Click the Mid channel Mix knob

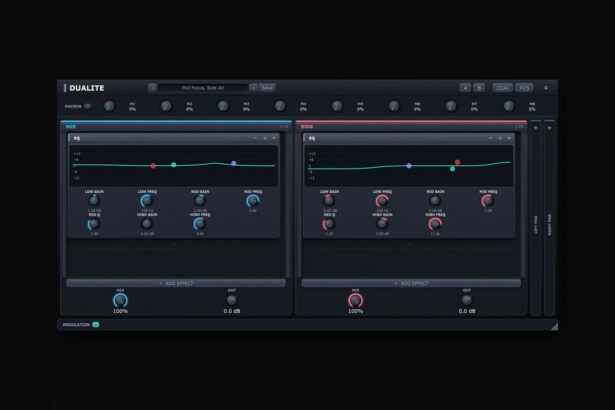[120, 301]
